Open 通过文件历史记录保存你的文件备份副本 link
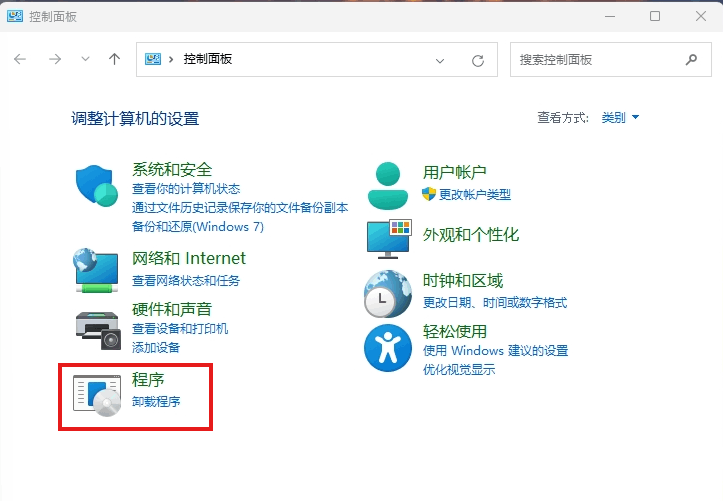 pos(240,207)
